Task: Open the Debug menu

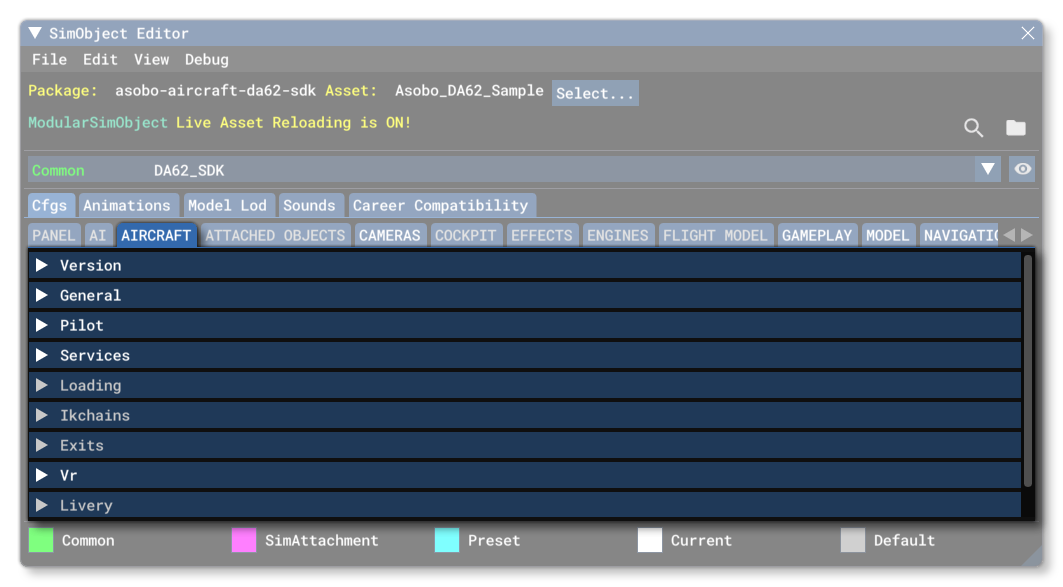Action: tap(207, 59)
